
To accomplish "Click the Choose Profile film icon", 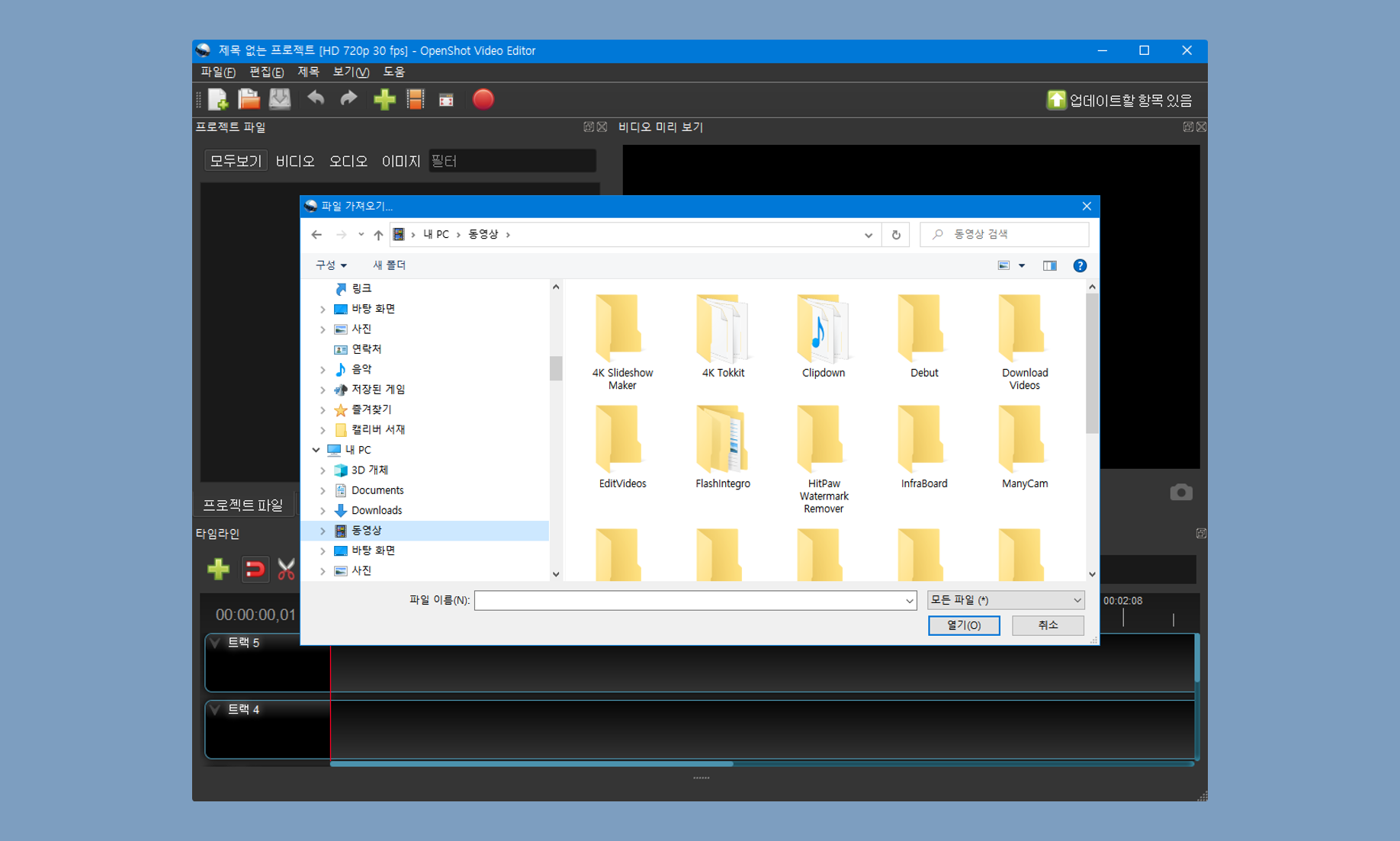I will tap(416, 100).
